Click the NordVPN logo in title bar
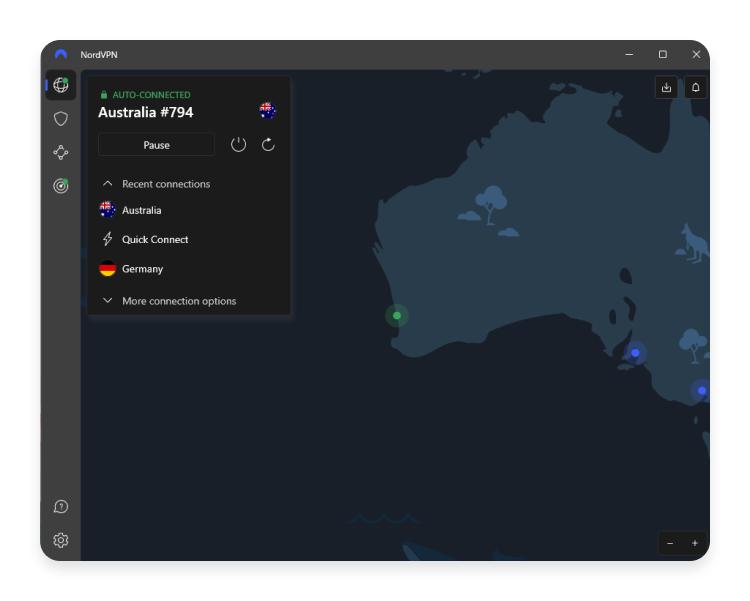The image size is (750, 601). pos(61,54)
